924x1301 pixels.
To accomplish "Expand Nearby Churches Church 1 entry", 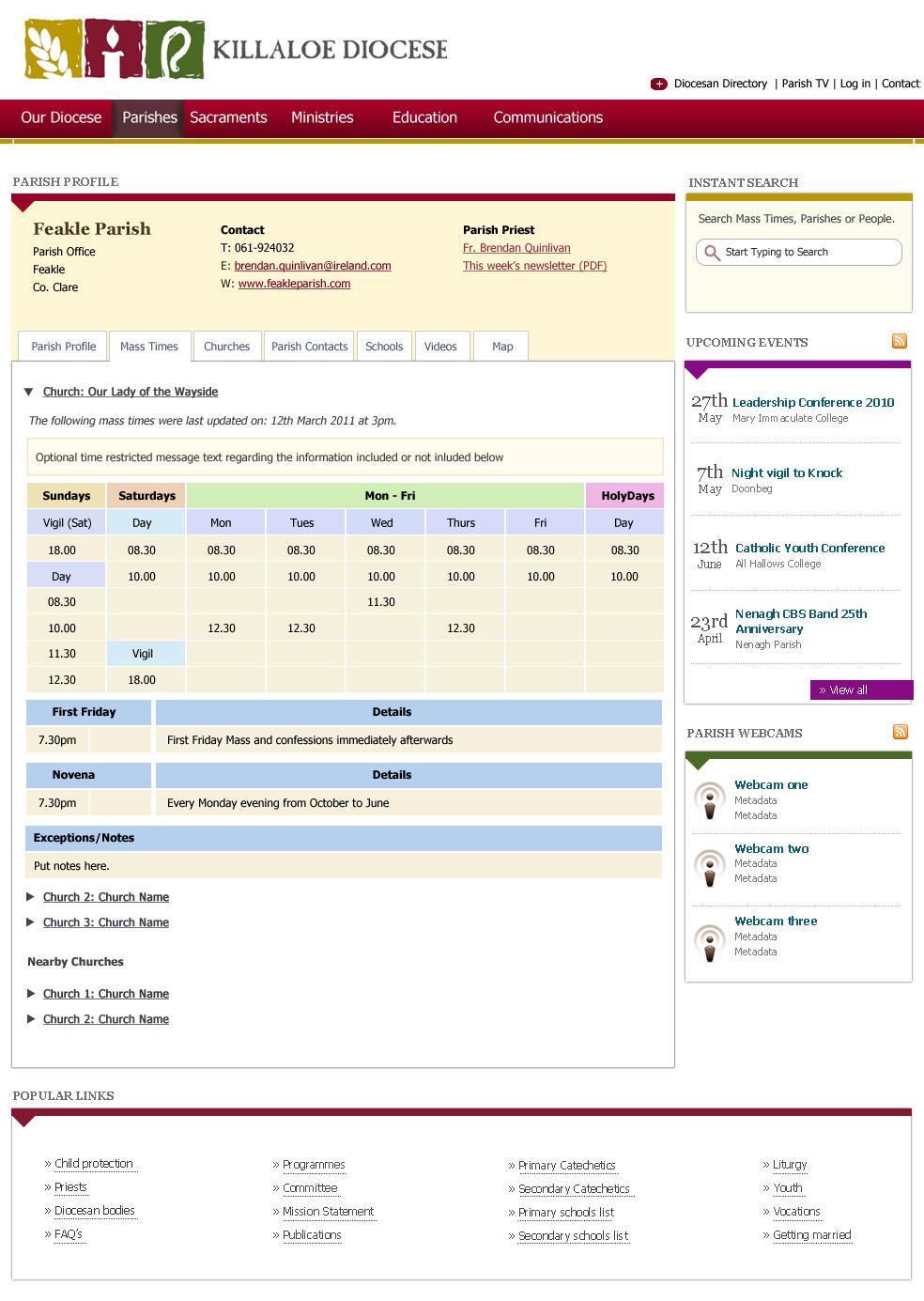I will (x=31, y=994).
